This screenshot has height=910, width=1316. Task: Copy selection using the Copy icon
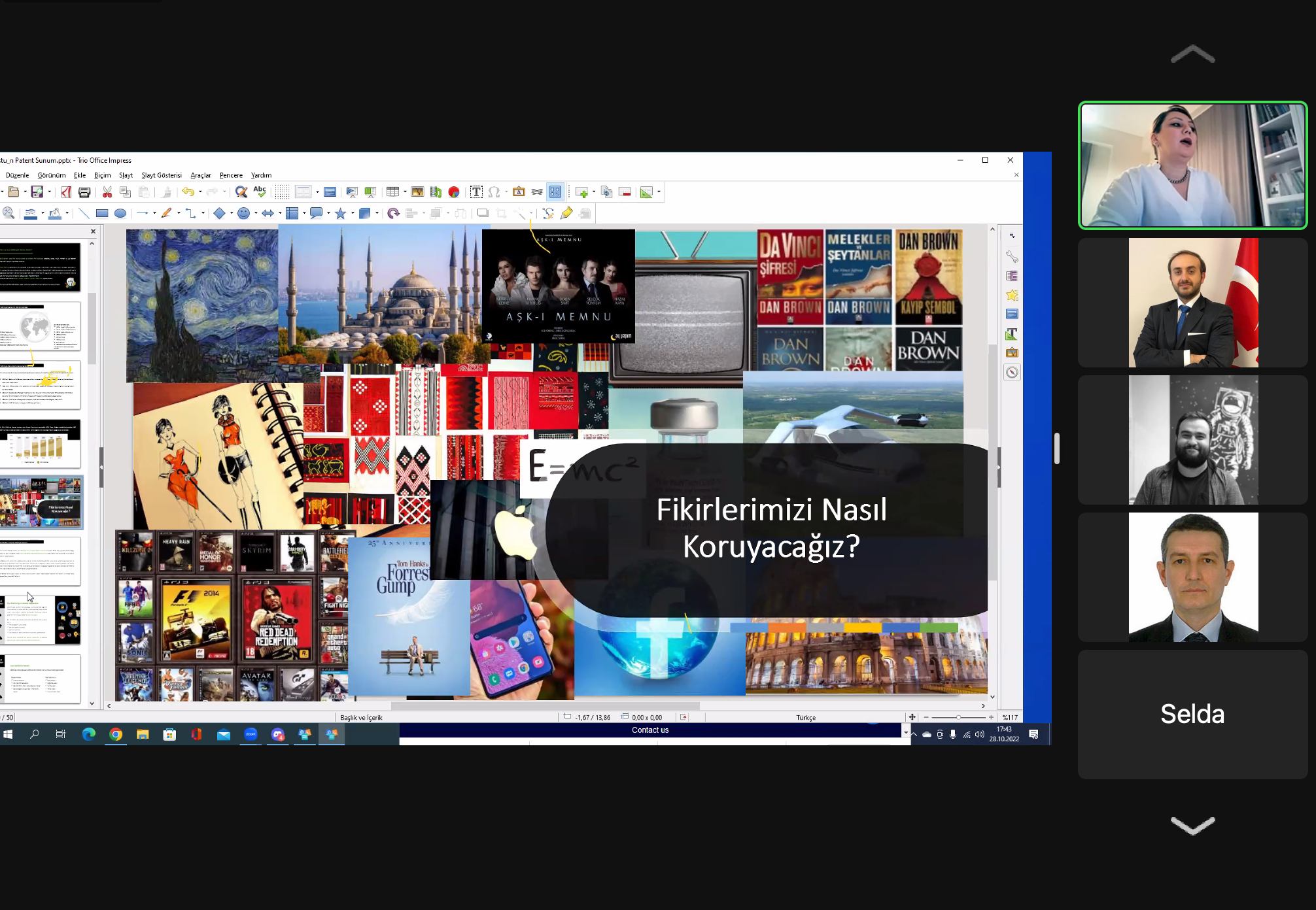[x=125, y=192]
